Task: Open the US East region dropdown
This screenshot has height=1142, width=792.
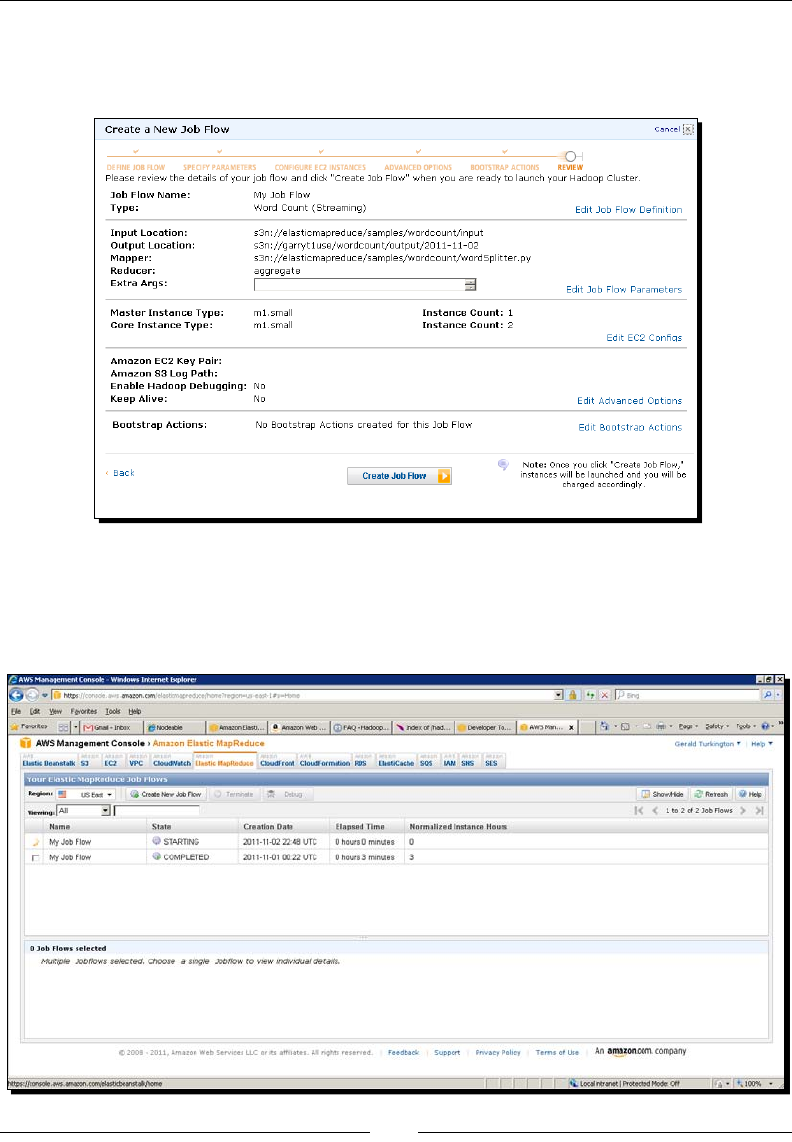Action: 85,795
